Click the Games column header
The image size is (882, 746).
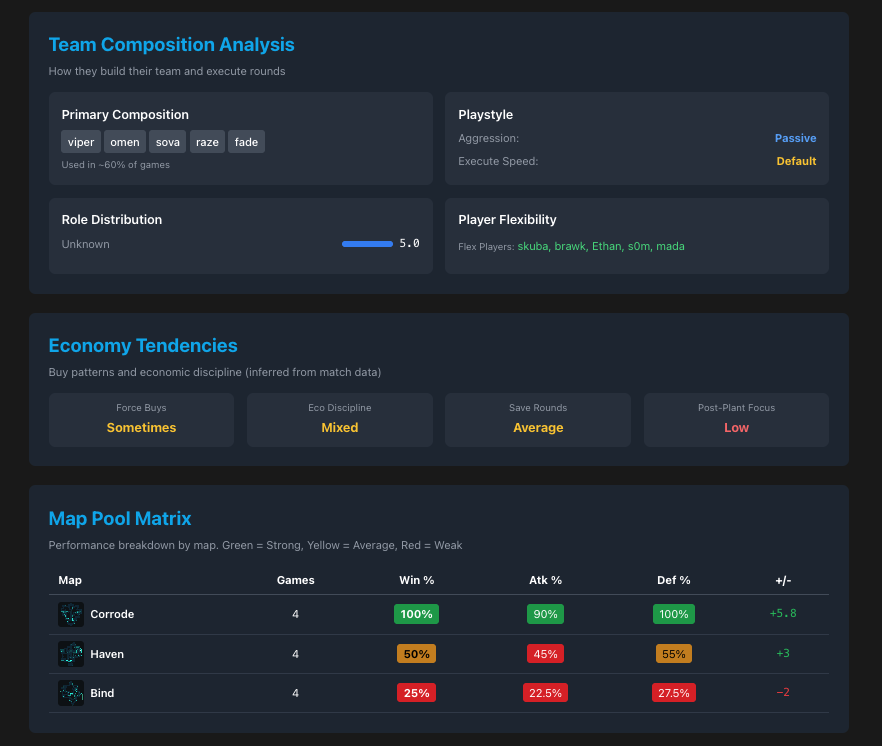pos(295,580)
